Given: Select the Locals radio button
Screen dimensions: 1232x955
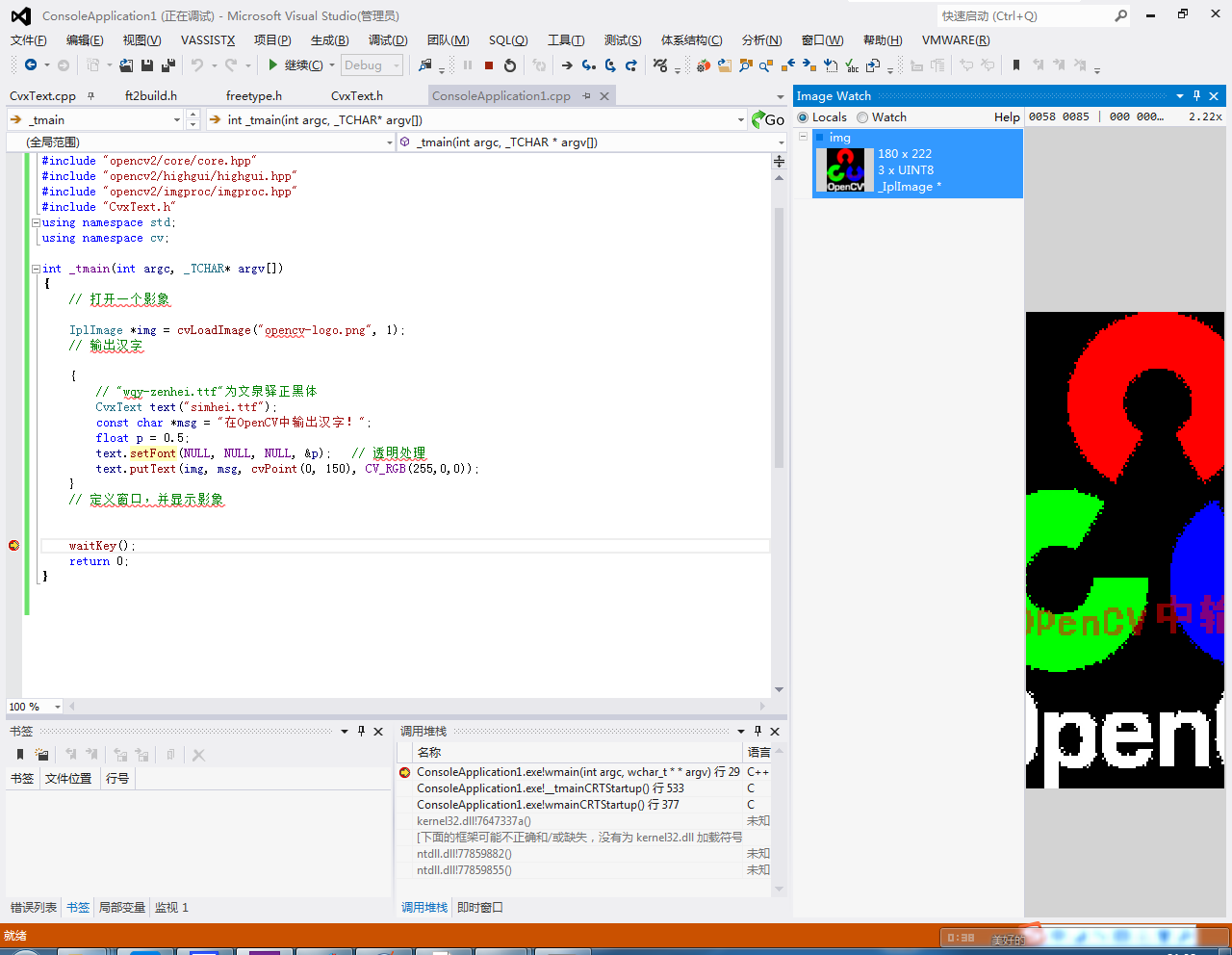Looking at the screenshot, I should [803, 117].
